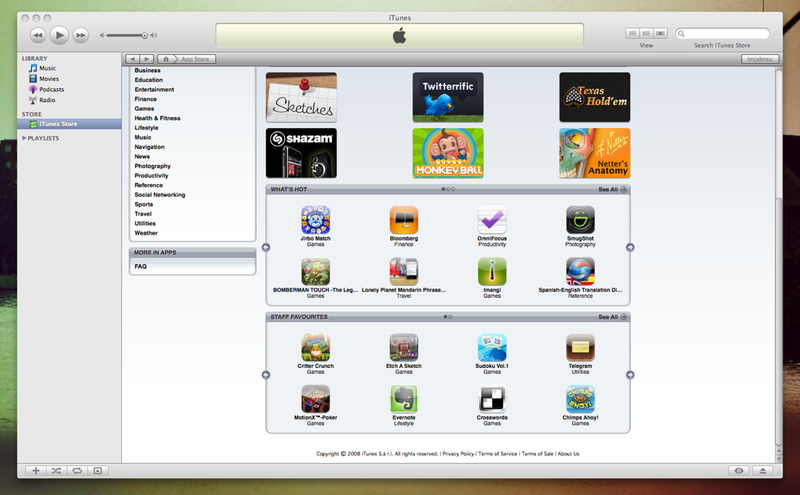This screenshot has height=495, width=800.
Task: Click the store Home icon
Action: point(166,59)
